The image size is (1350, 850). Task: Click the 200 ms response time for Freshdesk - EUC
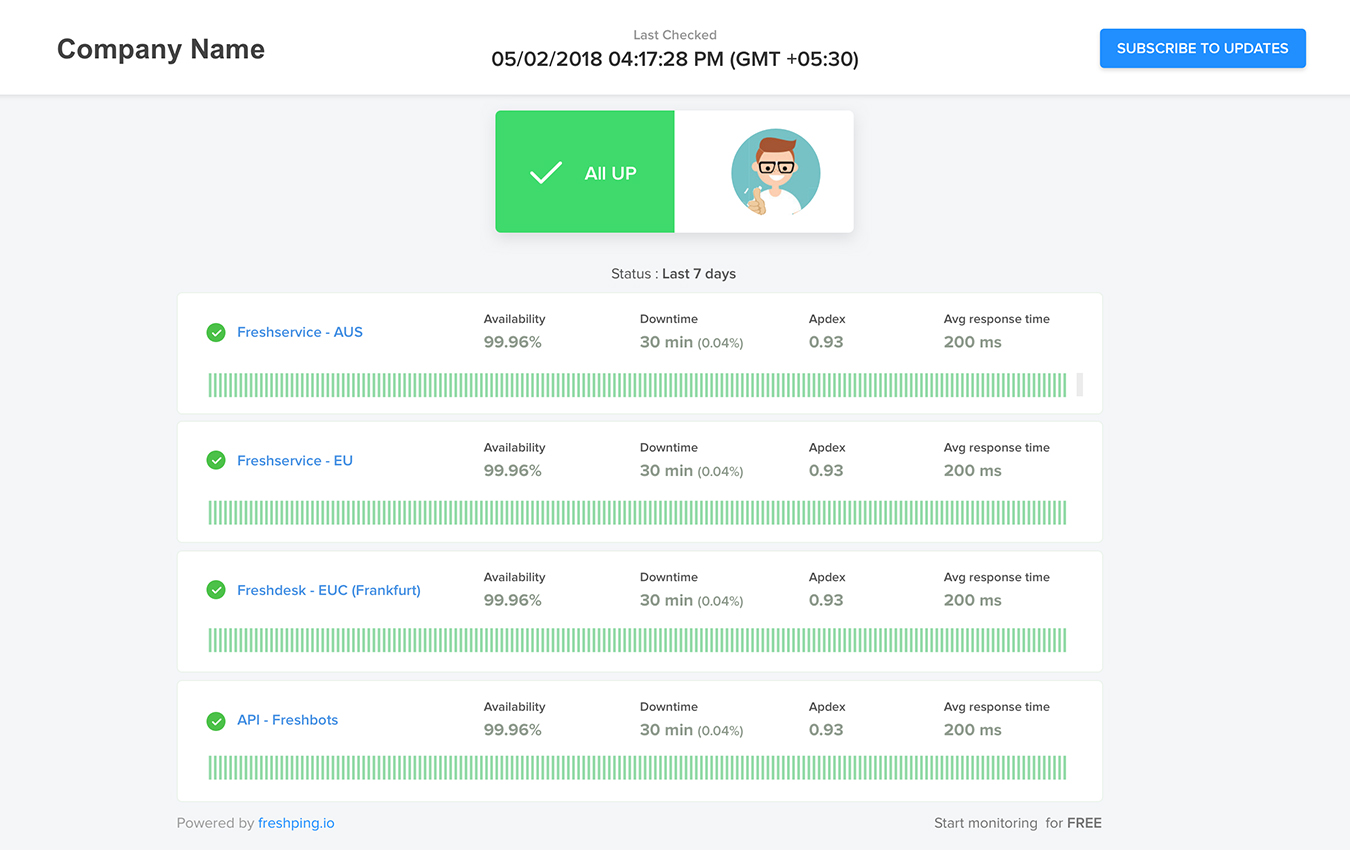point(973,600)
